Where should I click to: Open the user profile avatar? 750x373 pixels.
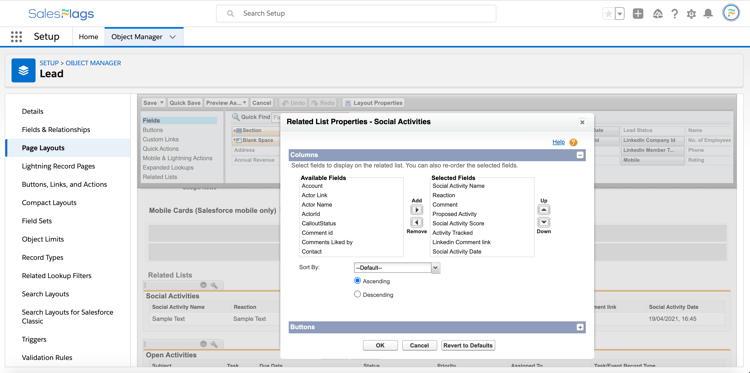731,13
